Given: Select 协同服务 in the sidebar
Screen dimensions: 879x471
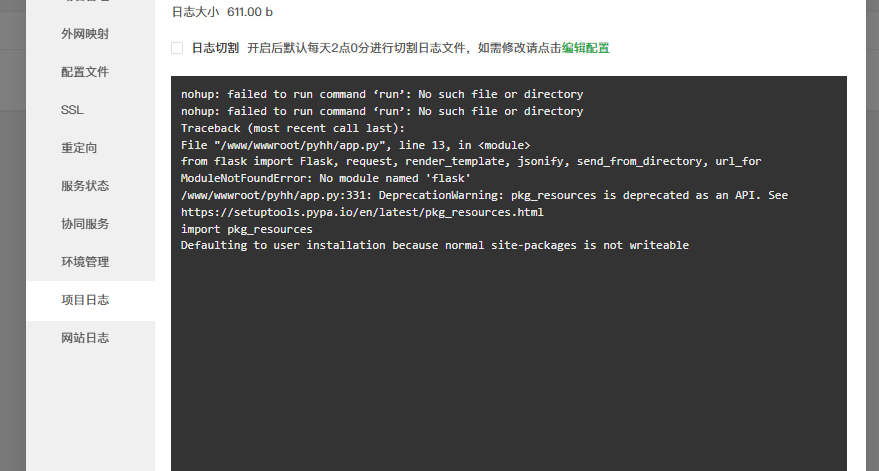Looking at the screenshot, I should tap(85, 224).
